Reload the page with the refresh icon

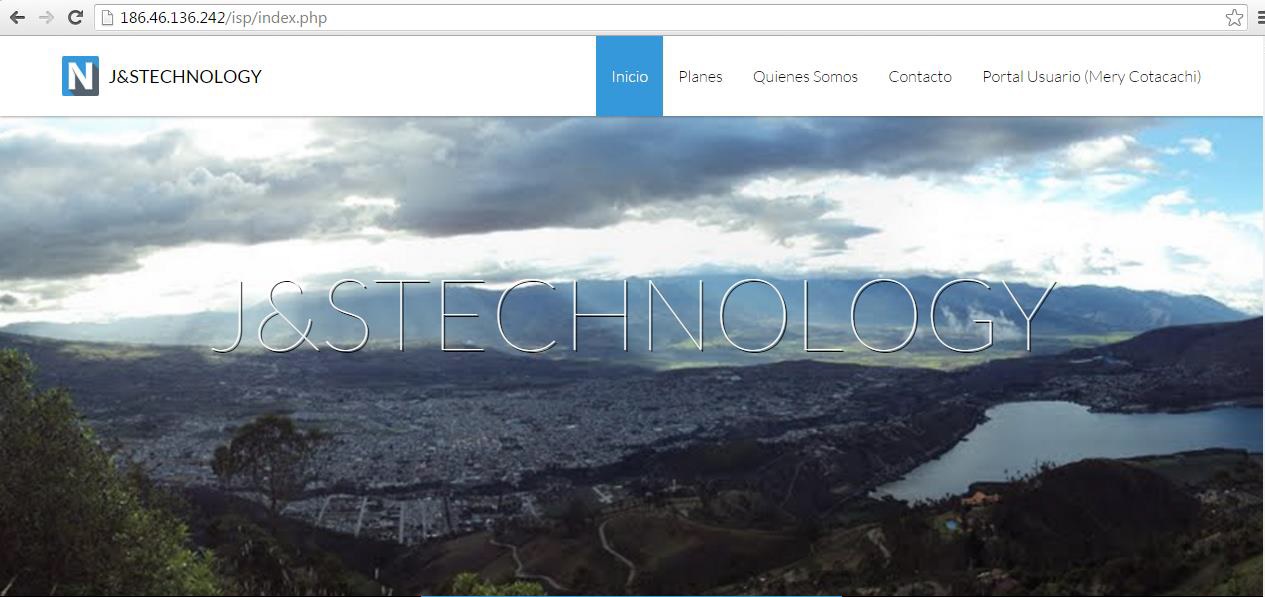coord(75,17)
